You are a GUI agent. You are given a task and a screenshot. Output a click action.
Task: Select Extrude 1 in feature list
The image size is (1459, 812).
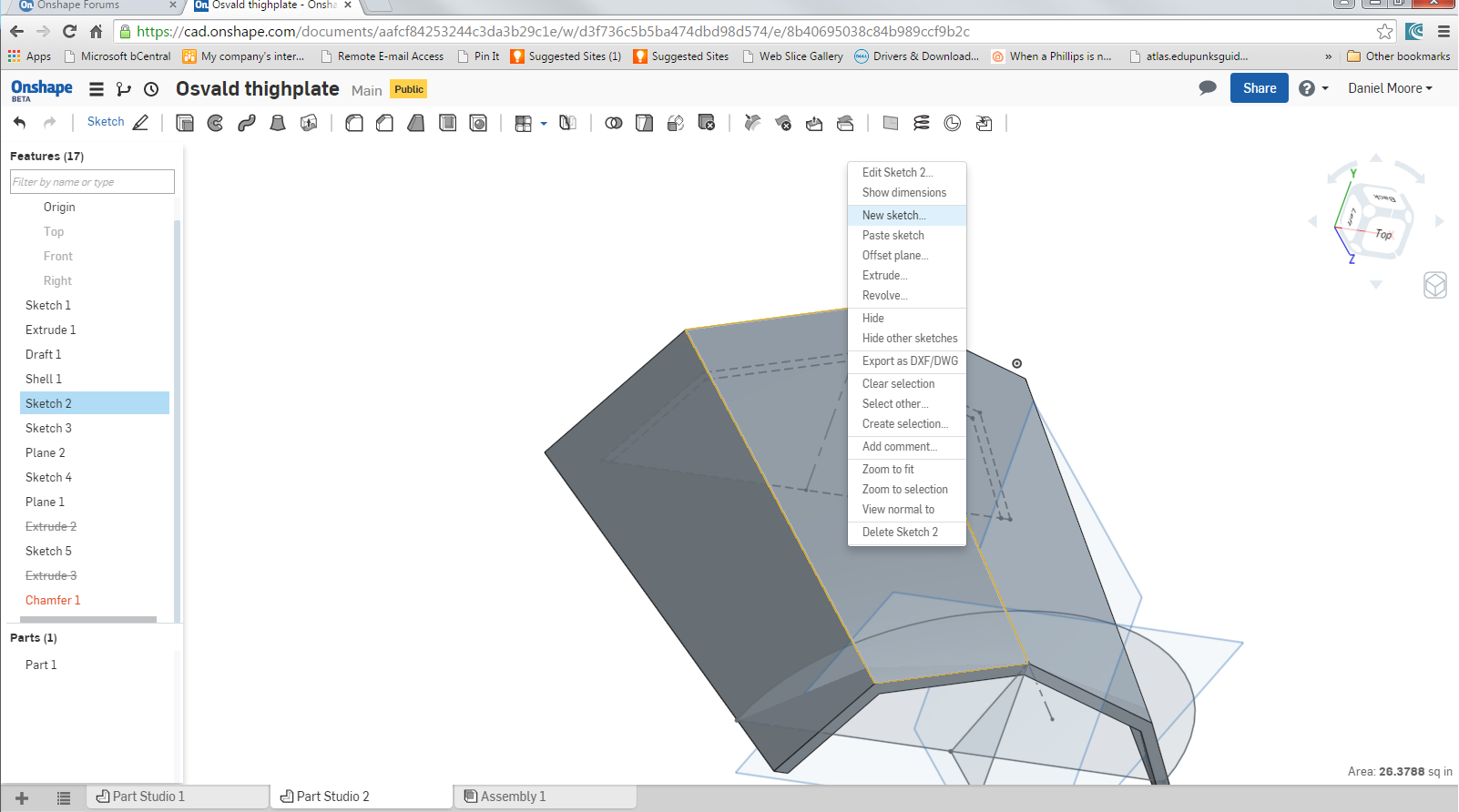(51, 330)
